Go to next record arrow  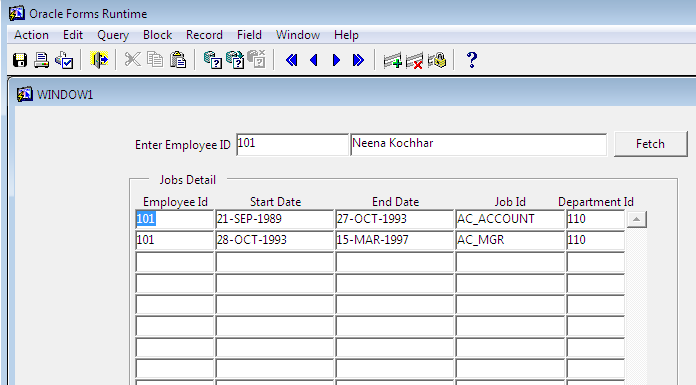pyautogui.click(x=336, y=60)
